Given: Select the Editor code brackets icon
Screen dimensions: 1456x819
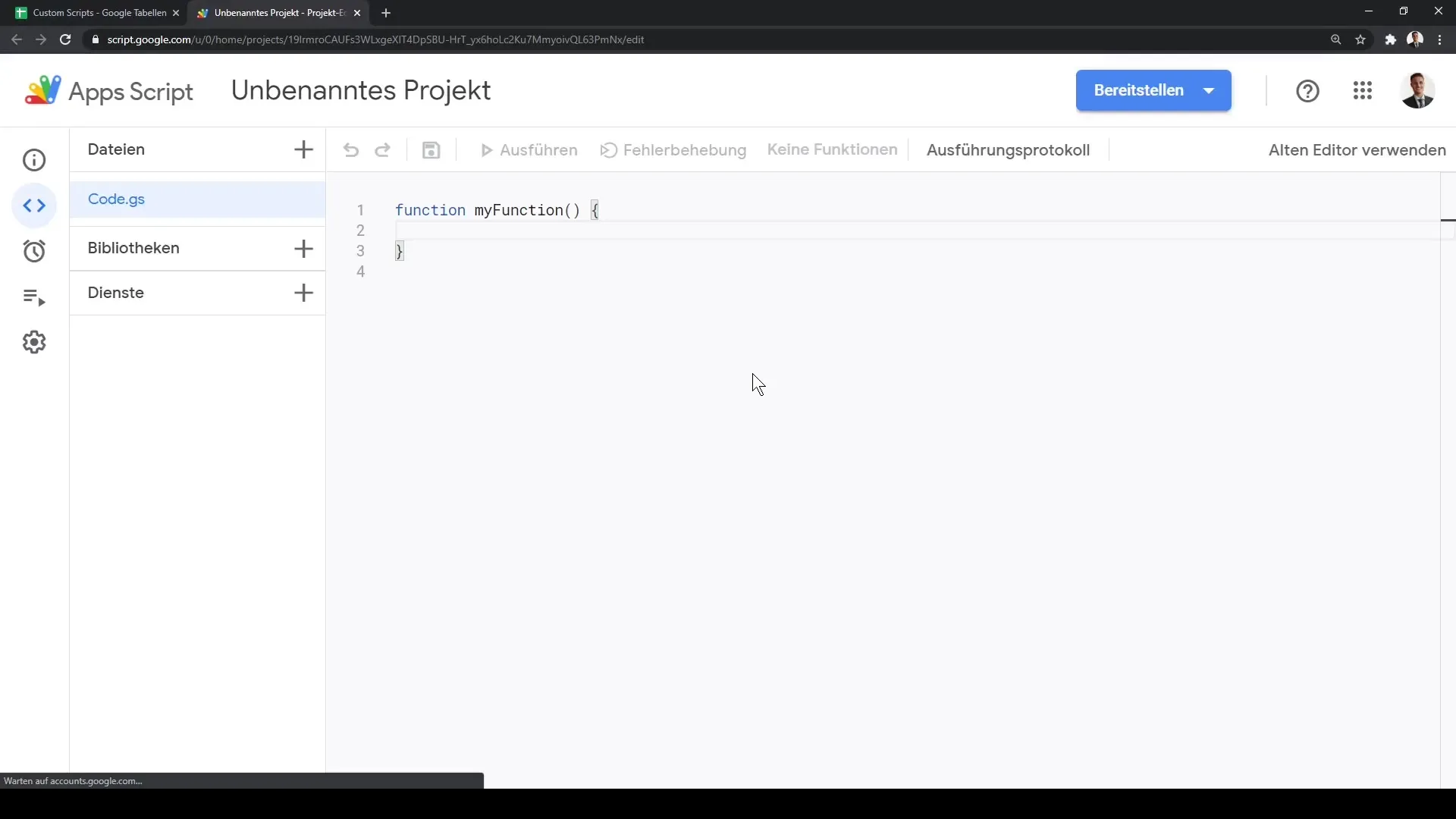Looking at the screenshot, I should [x=34, y=206].
